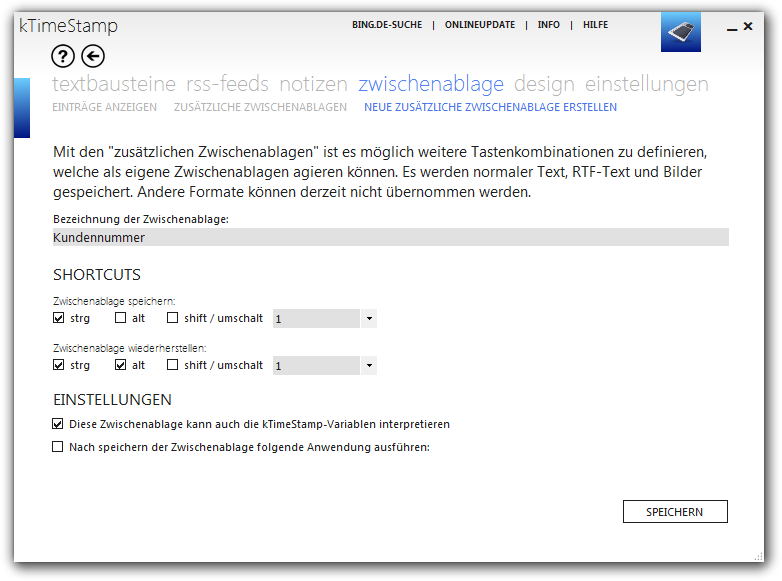Go to einstellungen tab
The image size is (782, 581).
(646, 84)
